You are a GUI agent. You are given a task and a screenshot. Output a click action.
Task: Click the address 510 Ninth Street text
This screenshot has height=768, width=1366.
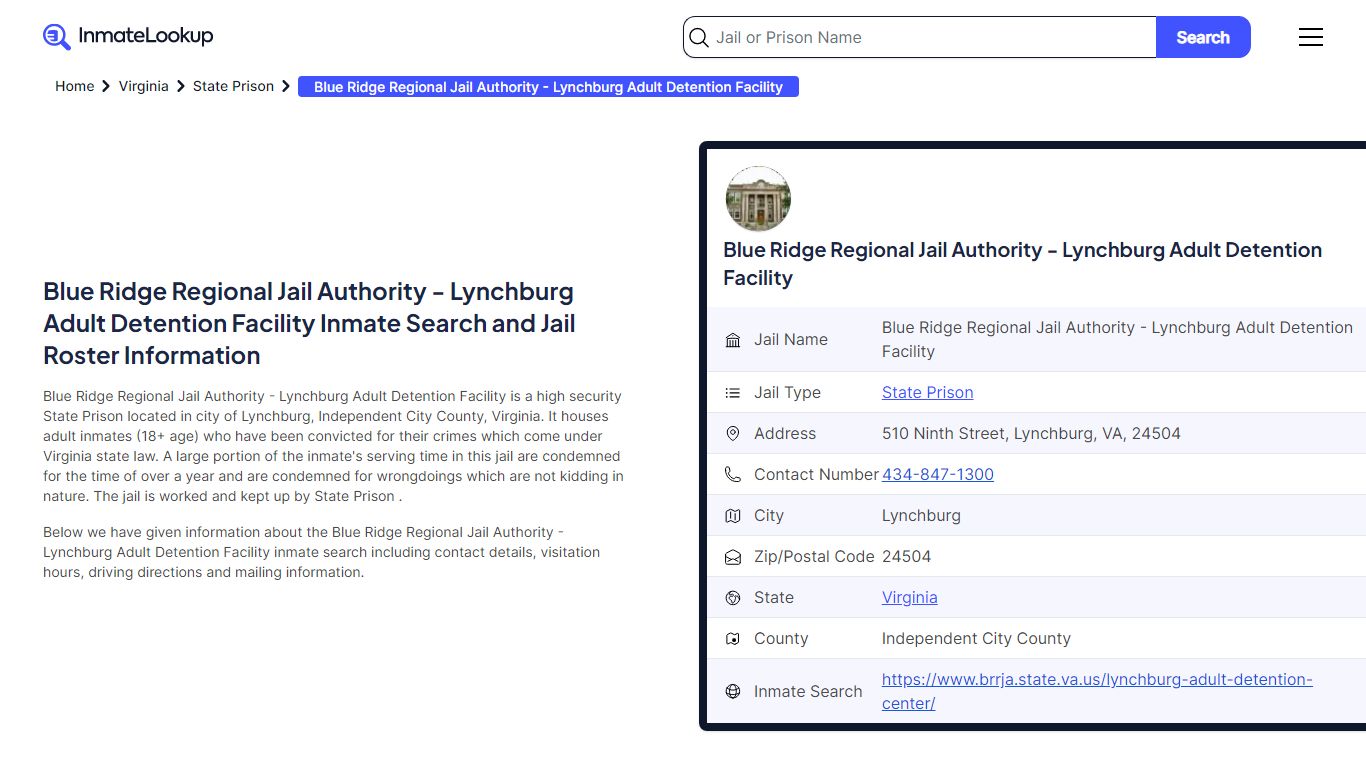tap(1031, 434)
